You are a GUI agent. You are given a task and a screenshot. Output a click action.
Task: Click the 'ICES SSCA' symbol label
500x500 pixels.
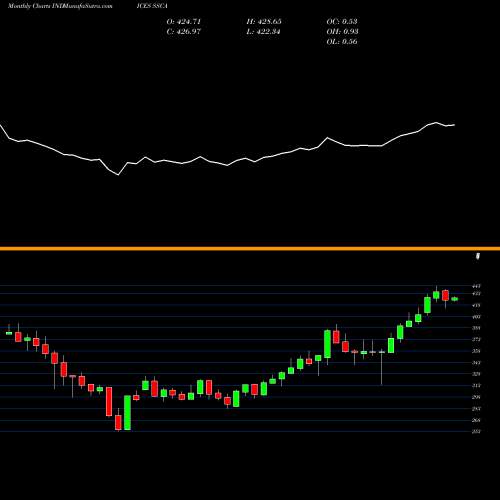(x=152, y=6)
